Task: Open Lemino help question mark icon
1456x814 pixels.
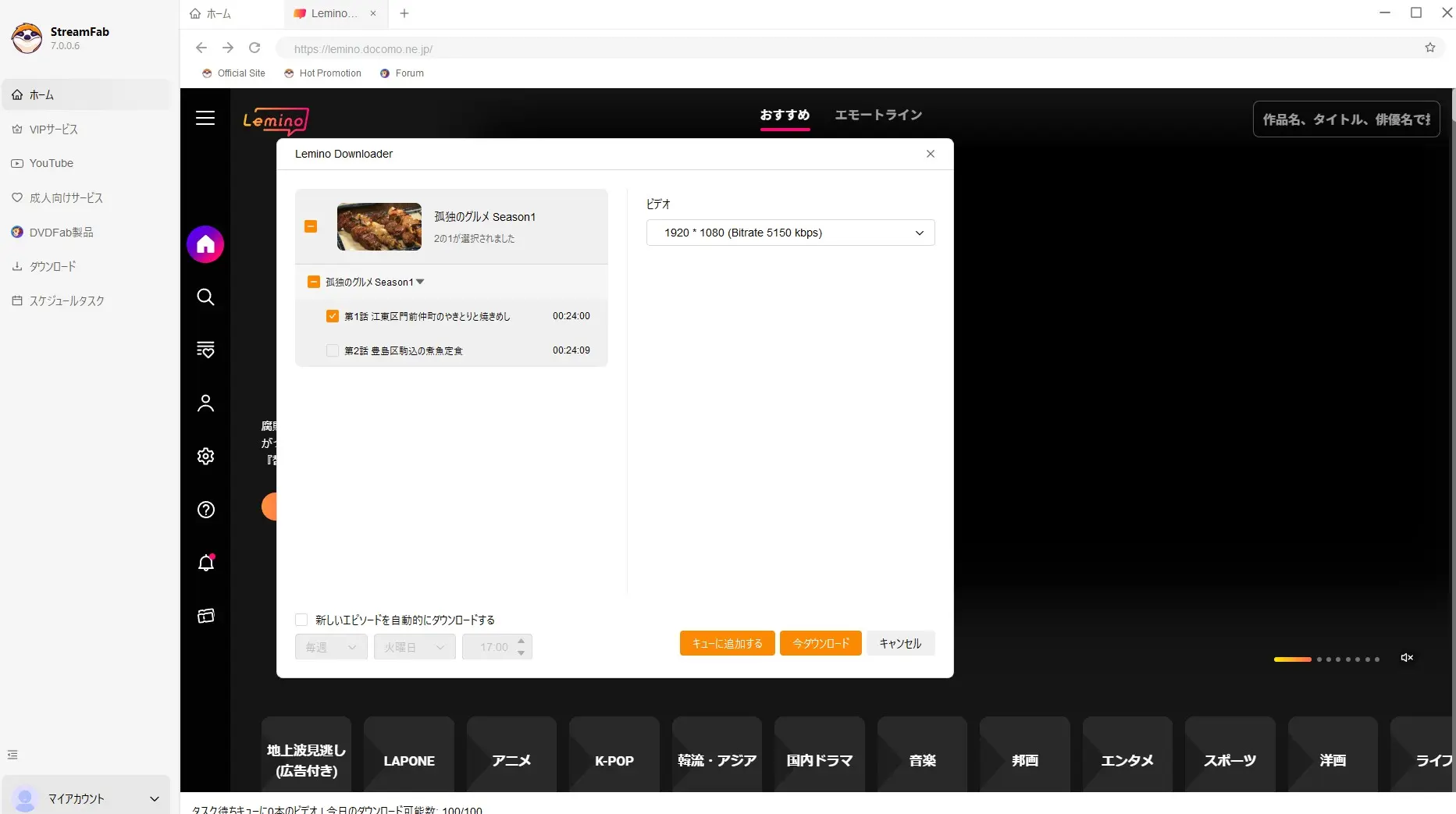Action: [205, 510]
